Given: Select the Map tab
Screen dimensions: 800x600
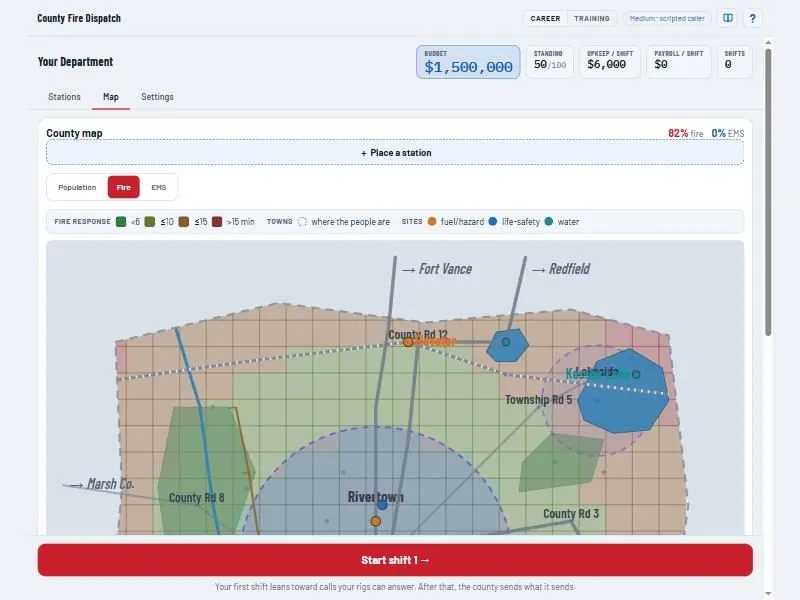Looking at the screenshot, I should pyautogui.click(x=111, y=97).
